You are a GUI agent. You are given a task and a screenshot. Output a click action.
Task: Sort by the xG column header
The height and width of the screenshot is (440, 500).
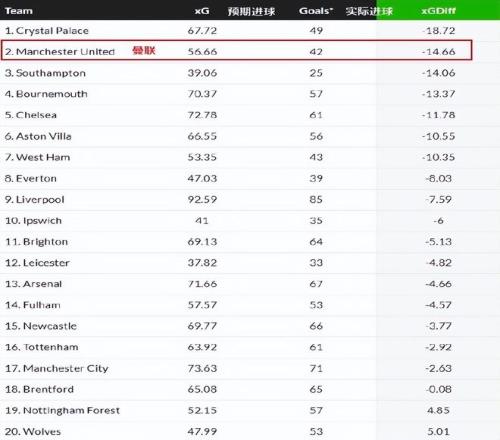(x=202, y=11)
